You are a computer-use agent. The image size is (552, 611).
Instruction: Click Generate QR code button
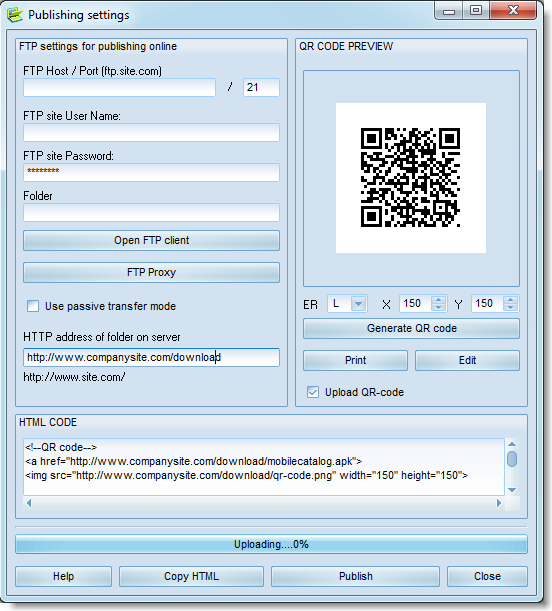coord(411,328)
